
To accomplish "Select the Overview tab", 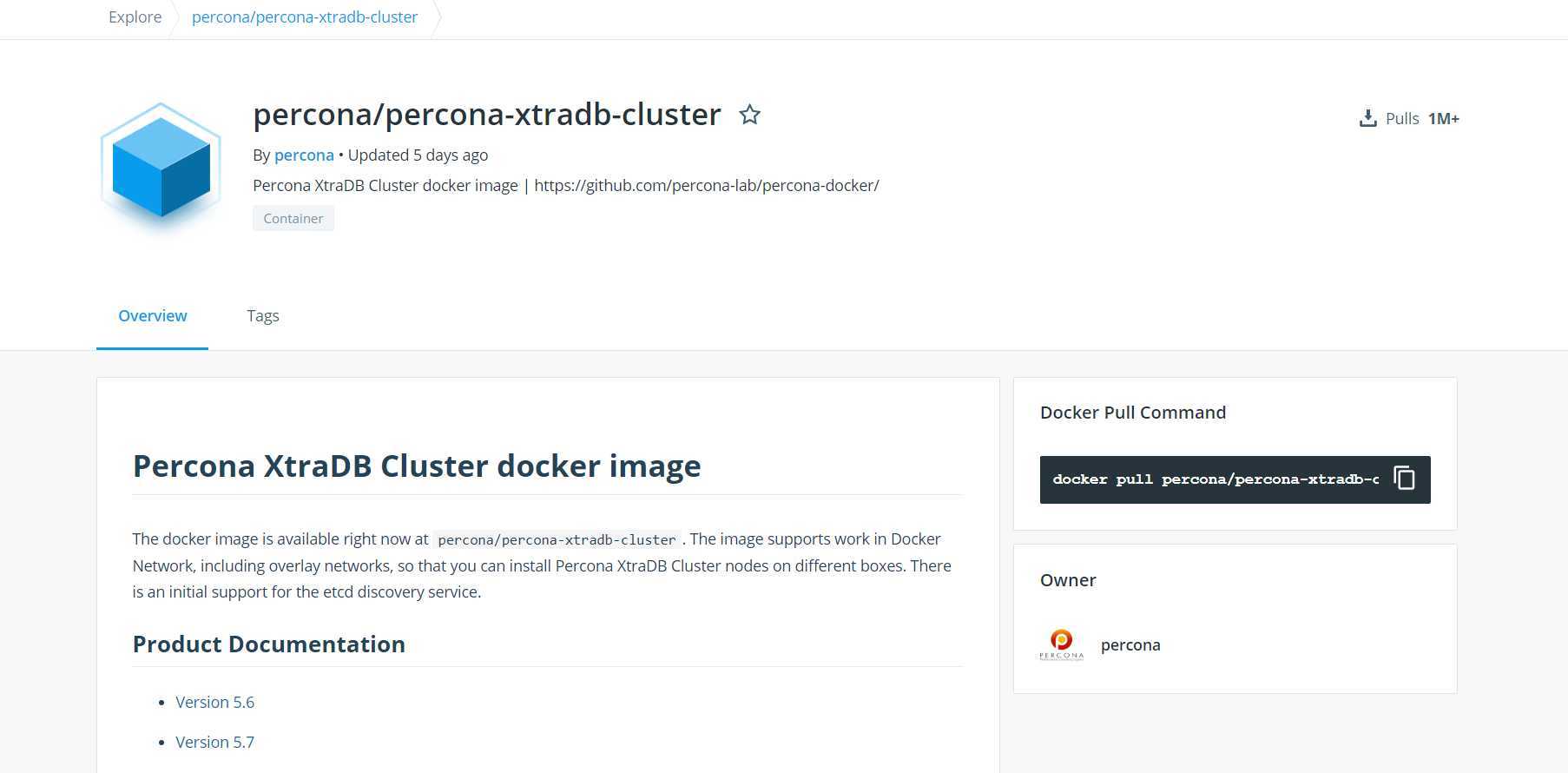I will pos(152,316).
